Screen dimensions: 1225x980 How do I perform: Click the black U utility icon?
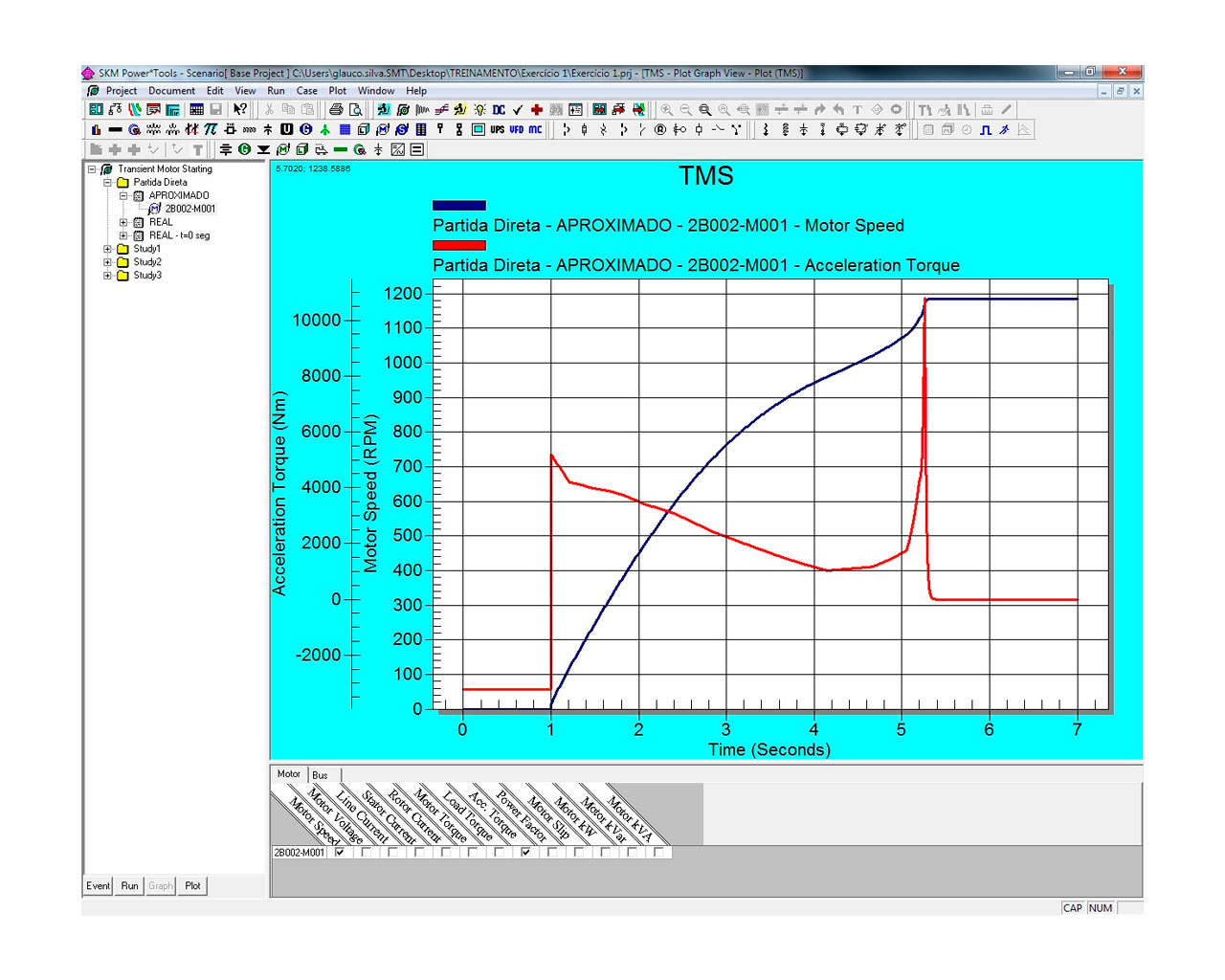coord(286,129)
